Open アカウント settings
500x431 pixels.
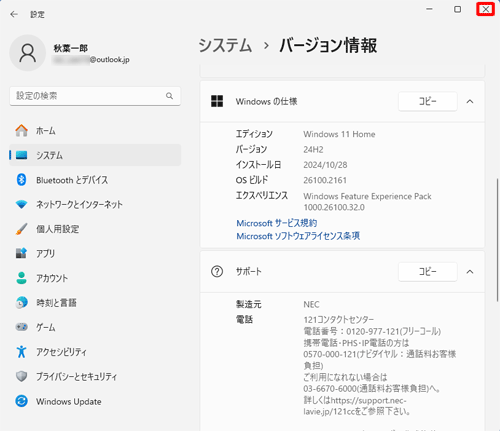coord(95,278)
